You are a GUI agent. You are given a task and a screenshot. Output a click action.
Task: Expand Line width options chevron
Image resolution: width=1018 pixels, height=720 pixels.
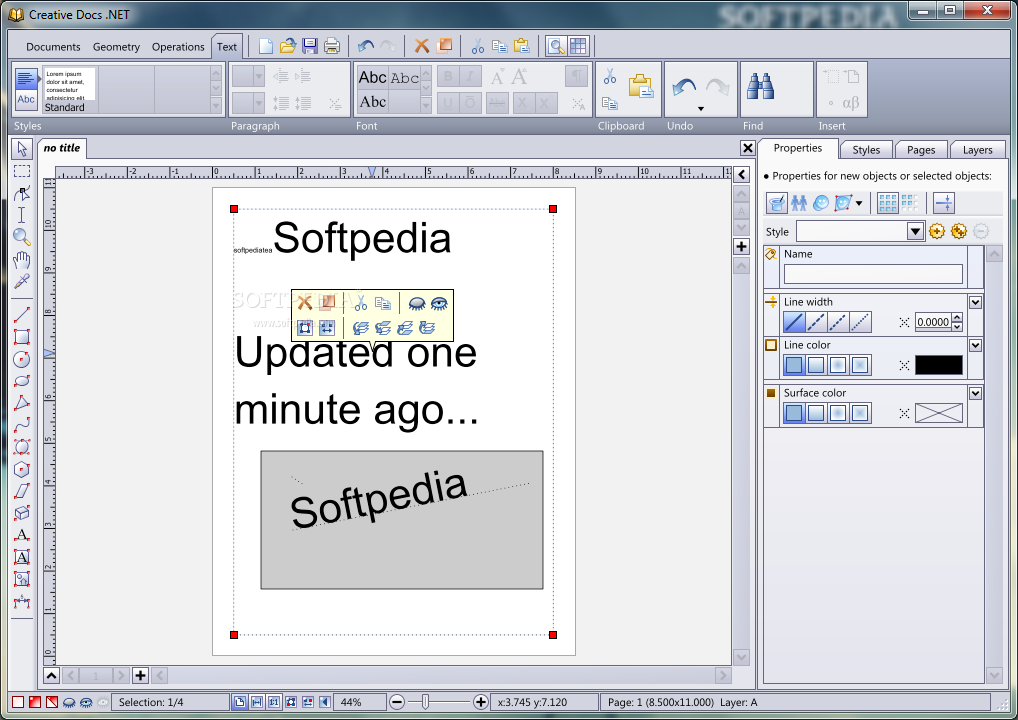coord(975,303)
